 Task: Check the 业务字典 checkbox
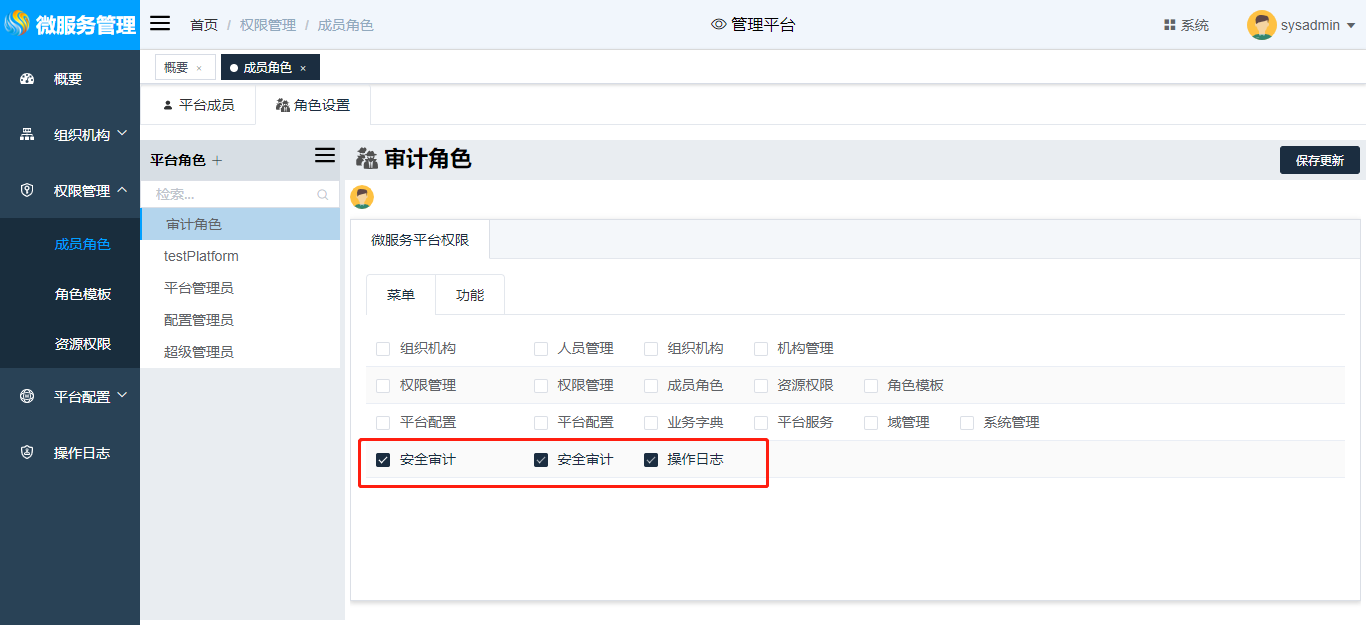pos(651,423)
